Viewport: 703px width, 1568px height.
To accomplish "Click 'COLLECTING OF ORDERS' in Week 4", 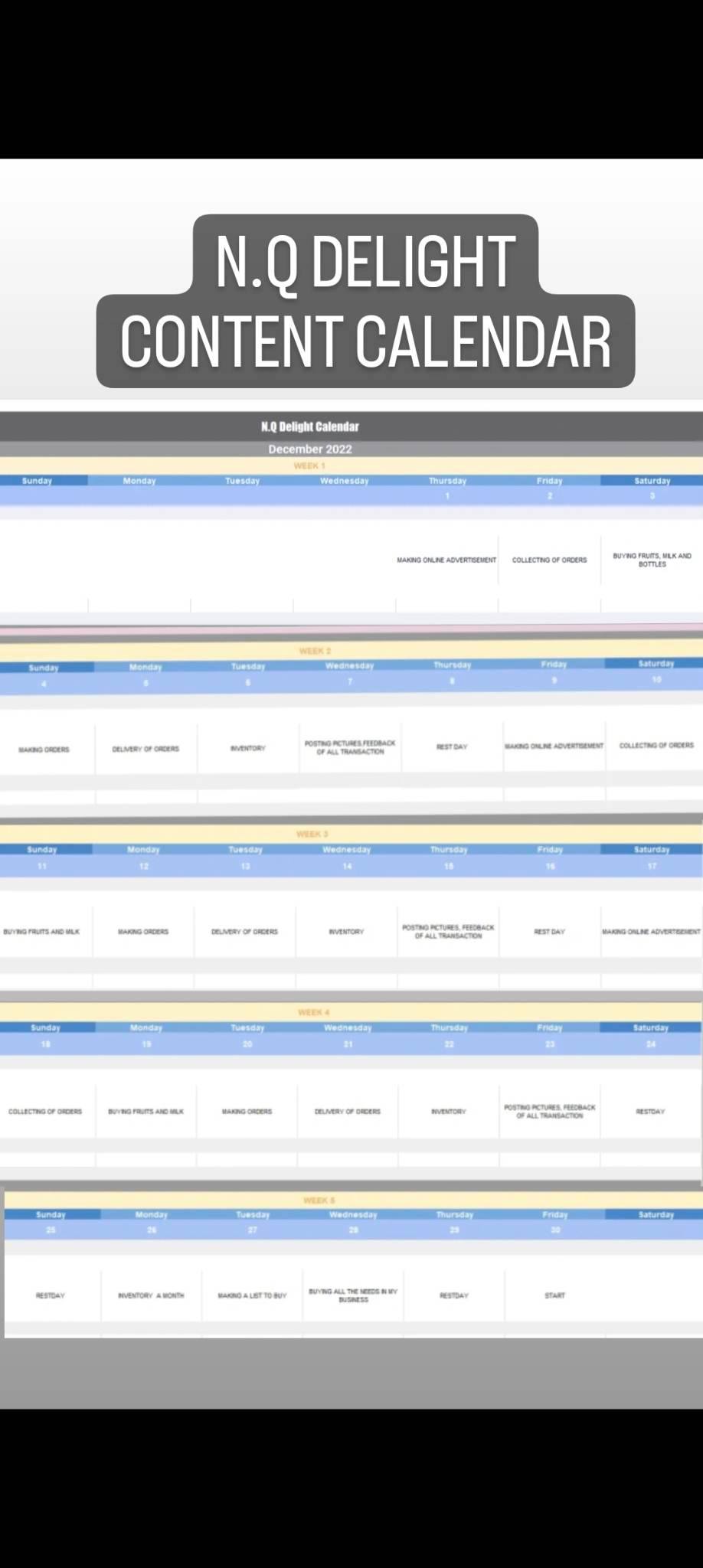I will (45, 1112).
